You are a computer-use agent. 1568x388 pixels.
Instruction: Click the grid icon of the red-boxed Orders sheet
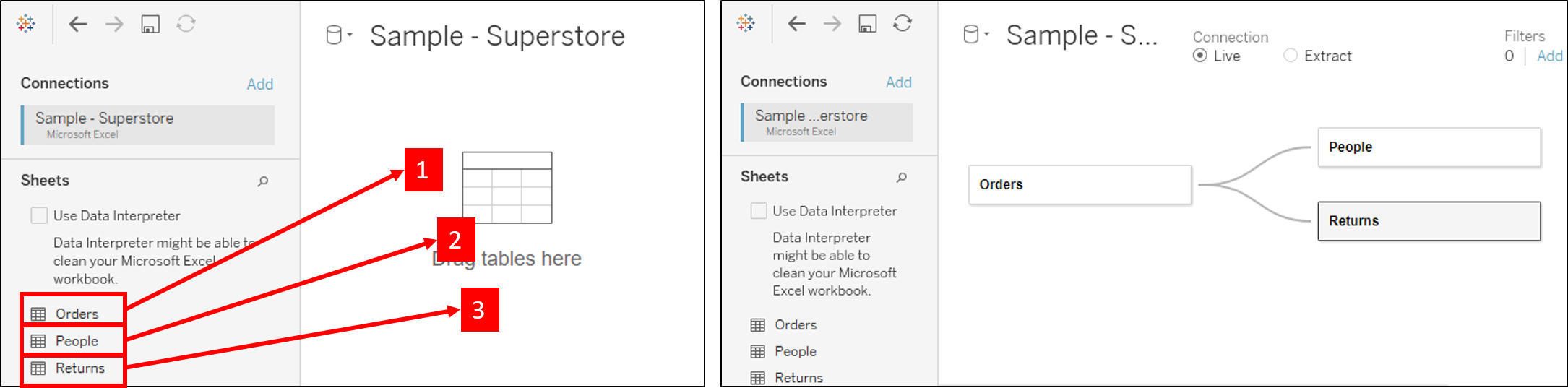coord(38,314)
